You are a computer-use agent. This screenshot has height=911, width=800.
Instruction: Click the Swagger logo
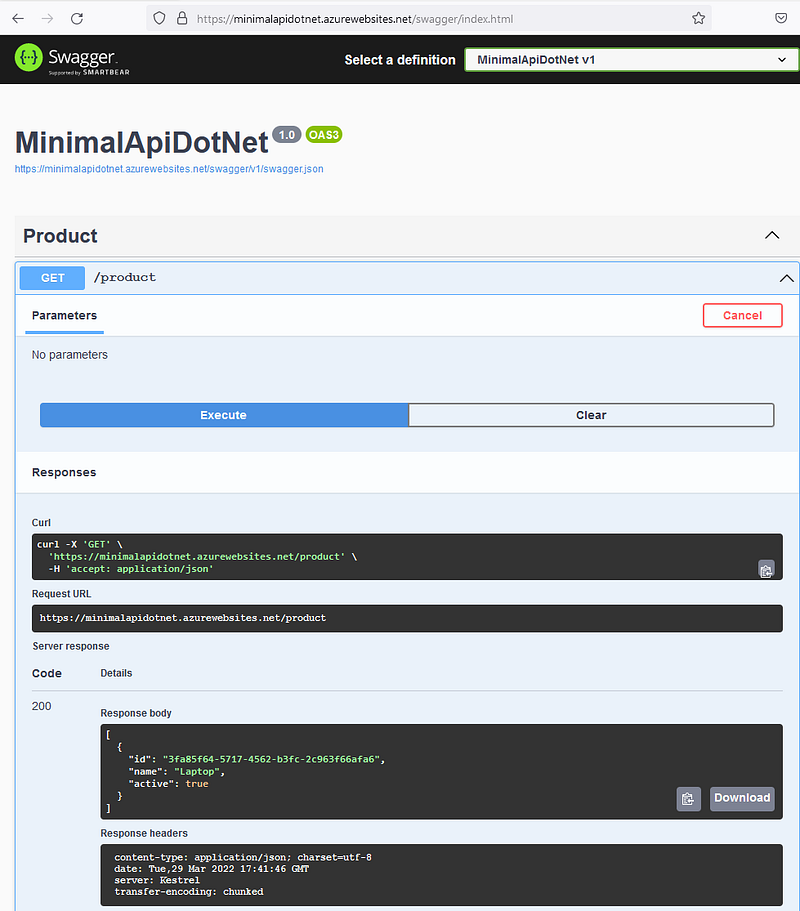(72, 59)
